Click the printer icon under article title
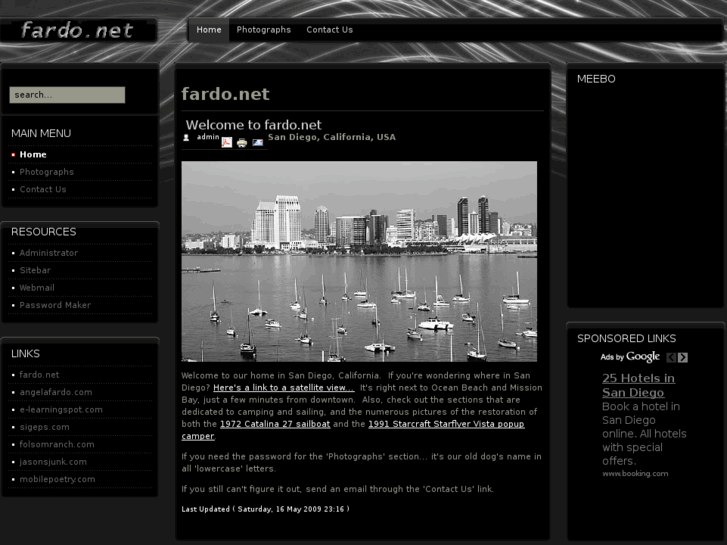The width and height of the screenshot is (727, 545). (242, 143)
